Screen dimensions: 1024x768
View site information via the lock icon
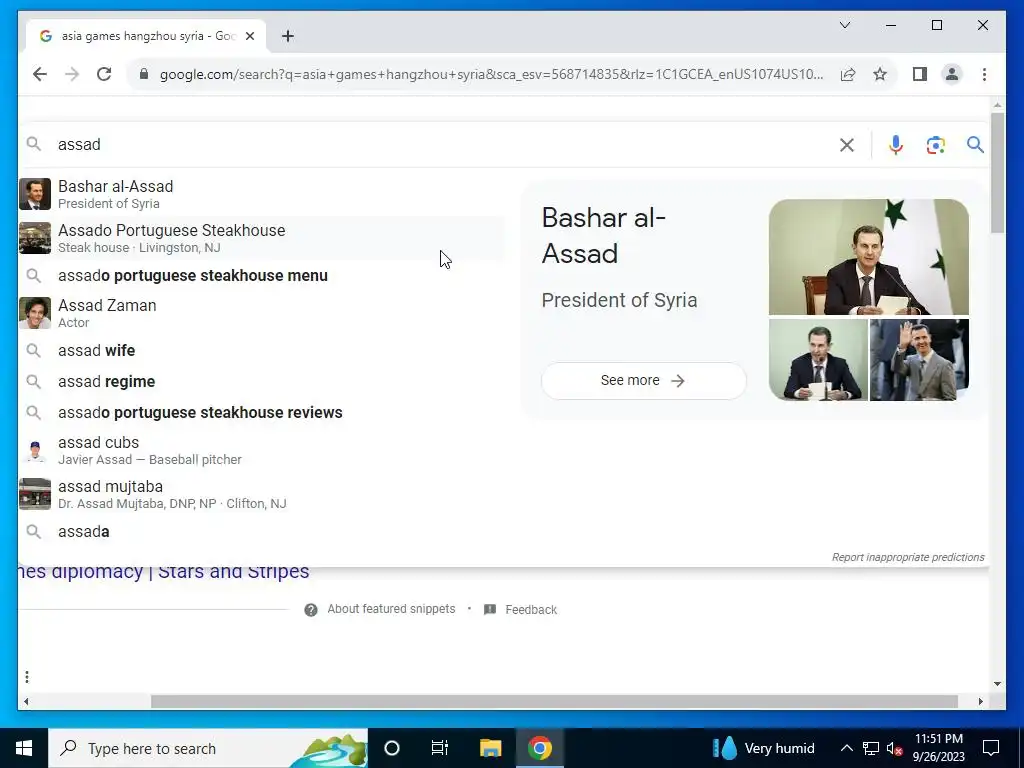tap(144, 74)
